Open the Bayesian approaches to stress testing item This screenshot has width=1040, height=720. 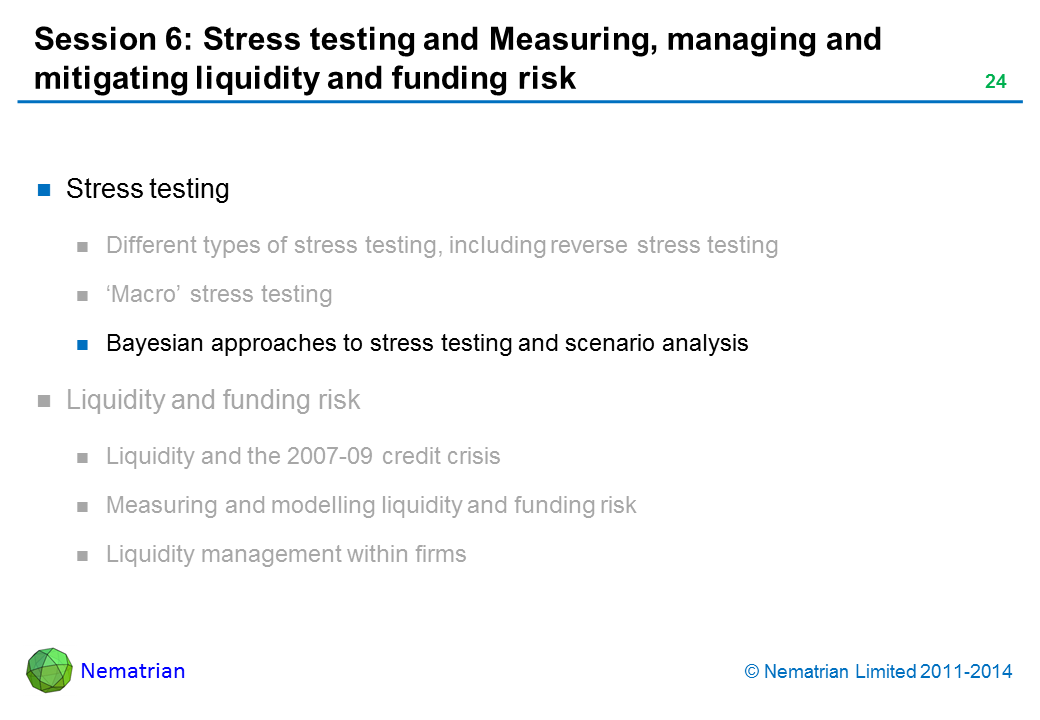[x=427, y=344]
